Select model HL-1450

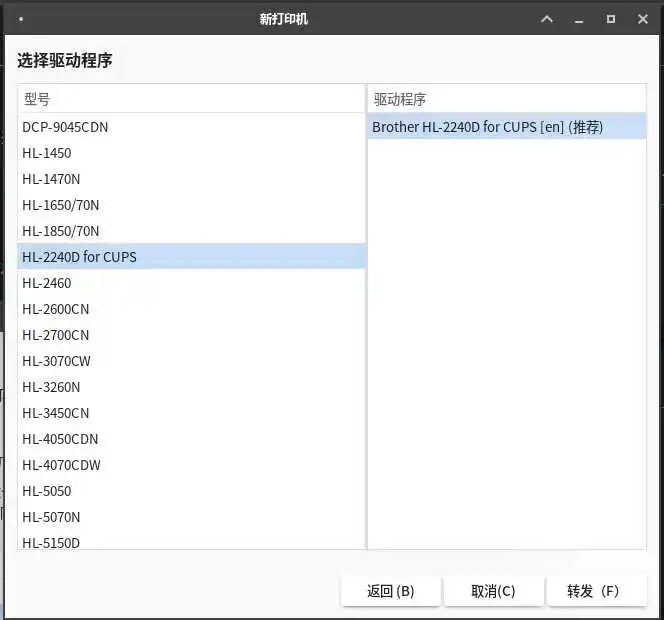click(191, 153)
